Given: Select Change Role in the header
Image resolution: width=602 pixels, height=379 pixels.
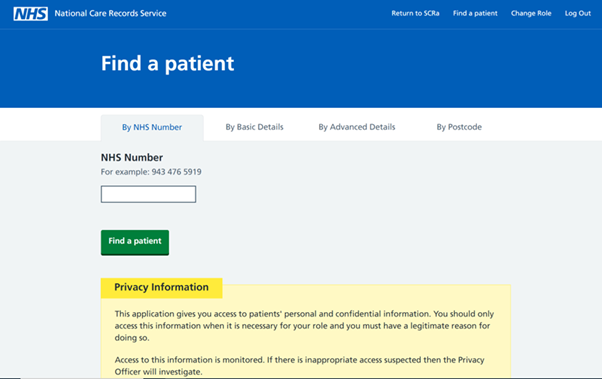Looking at the screenshot, I should 531,13.
